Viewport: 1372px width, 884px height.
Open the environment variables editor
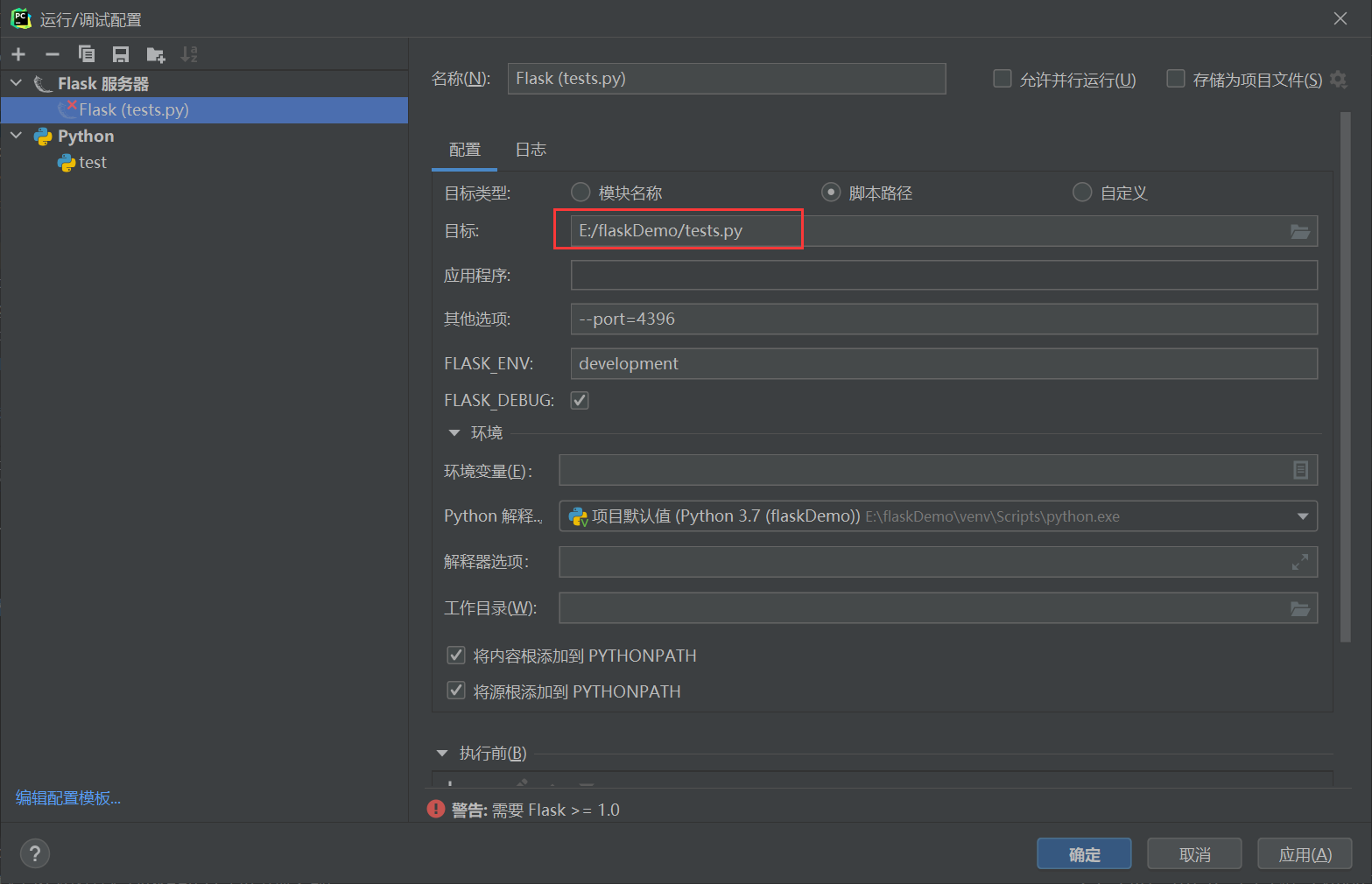click(1299, 470)
